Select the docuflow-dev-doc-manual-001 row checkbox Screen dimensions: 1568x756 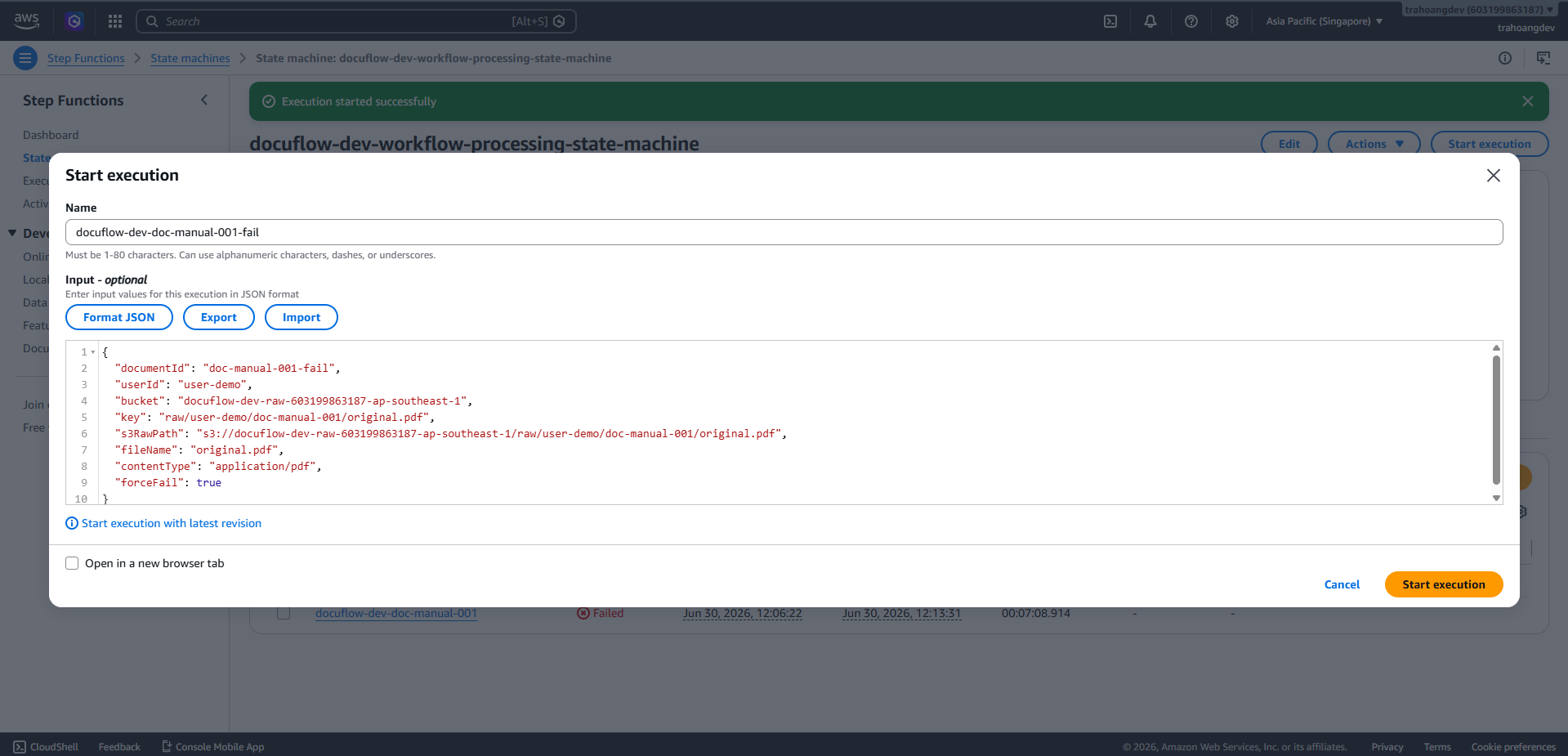(284, 613)
